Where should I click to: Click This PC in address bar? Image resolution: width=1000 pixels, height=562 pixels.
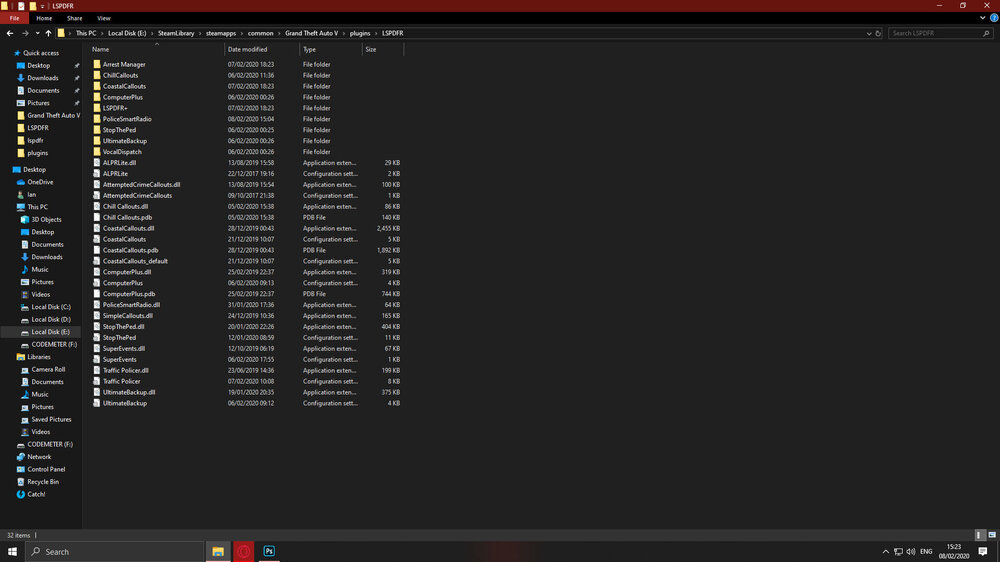pyautogui.click(x=85, y=33)
